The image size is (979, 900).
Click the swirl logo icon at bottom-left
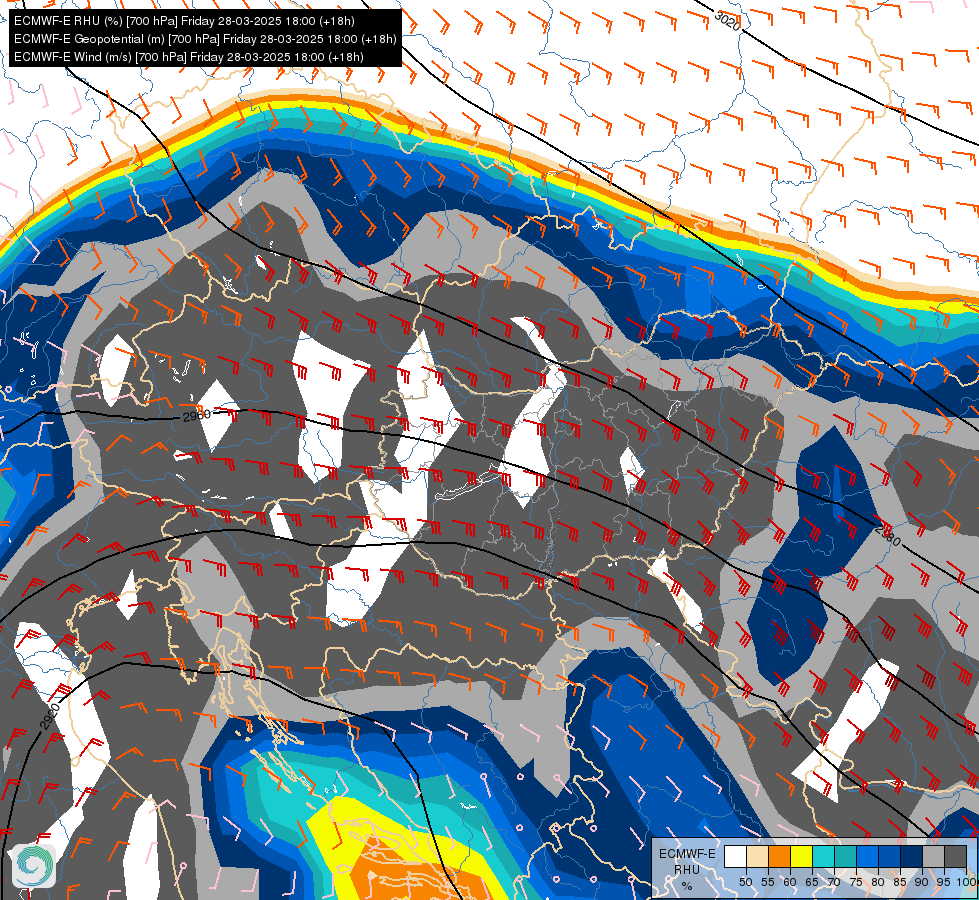[33, 866]
